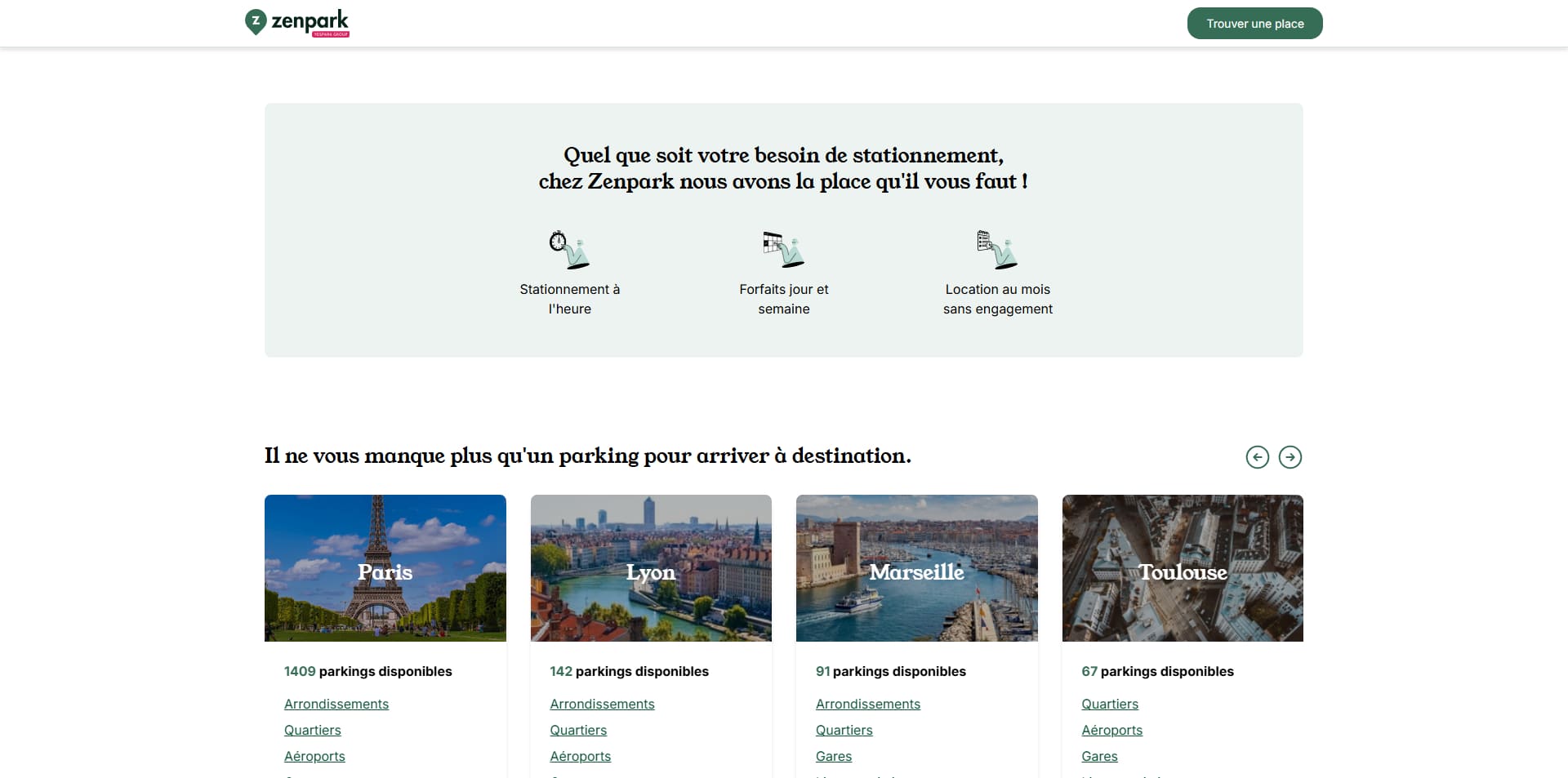Click the Stationnement à l'heure label
This screenshot has width=1568, height=778.
click(x=570, y=299)
